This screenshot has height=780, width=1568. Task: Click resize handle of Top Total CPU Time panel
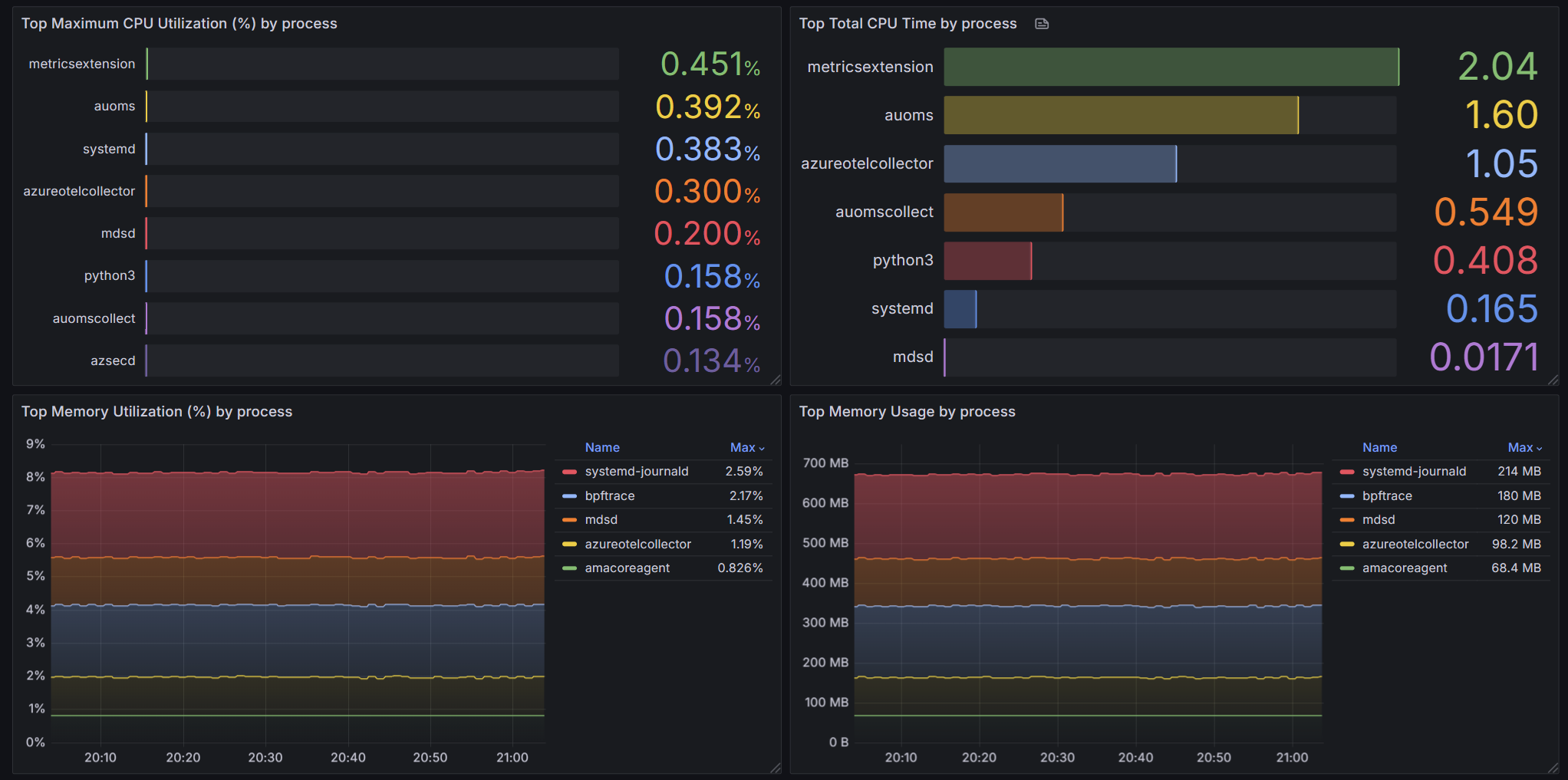click(x=1553, y=380)
